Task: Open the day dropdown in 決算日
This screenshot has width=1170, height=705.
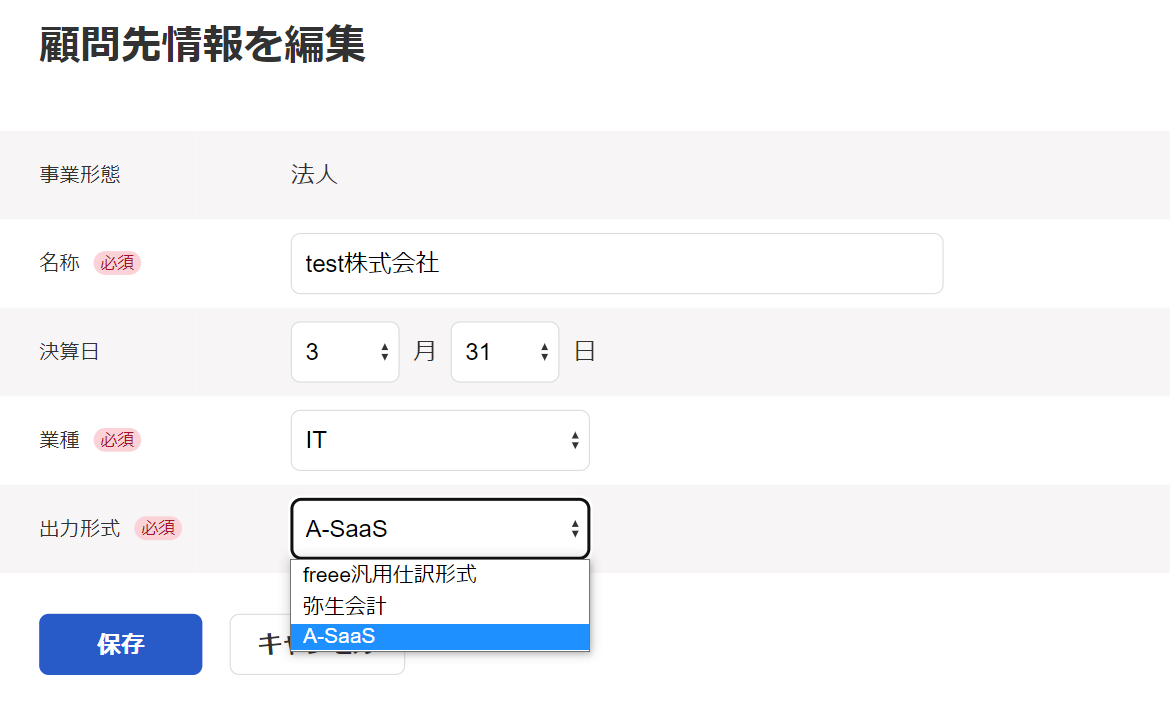Action: pos(504,351)
